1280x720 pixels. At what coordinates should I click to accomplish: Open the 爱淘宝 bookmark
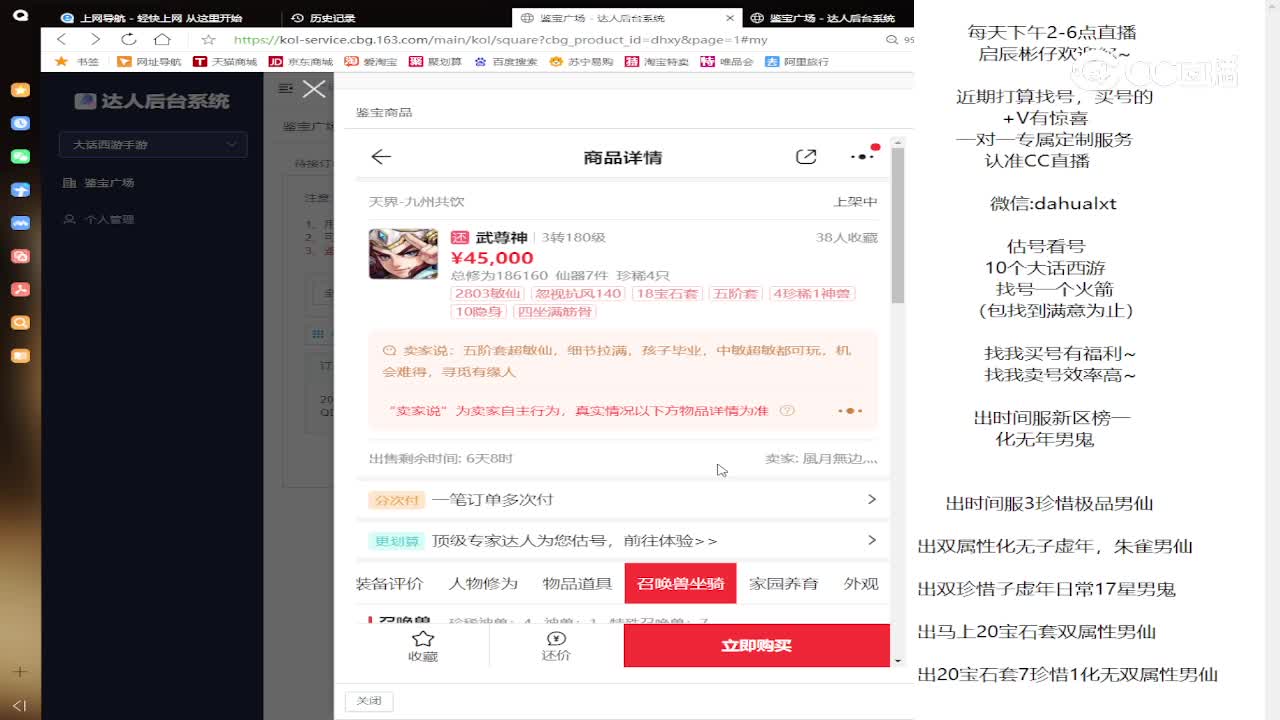(371, 61)
